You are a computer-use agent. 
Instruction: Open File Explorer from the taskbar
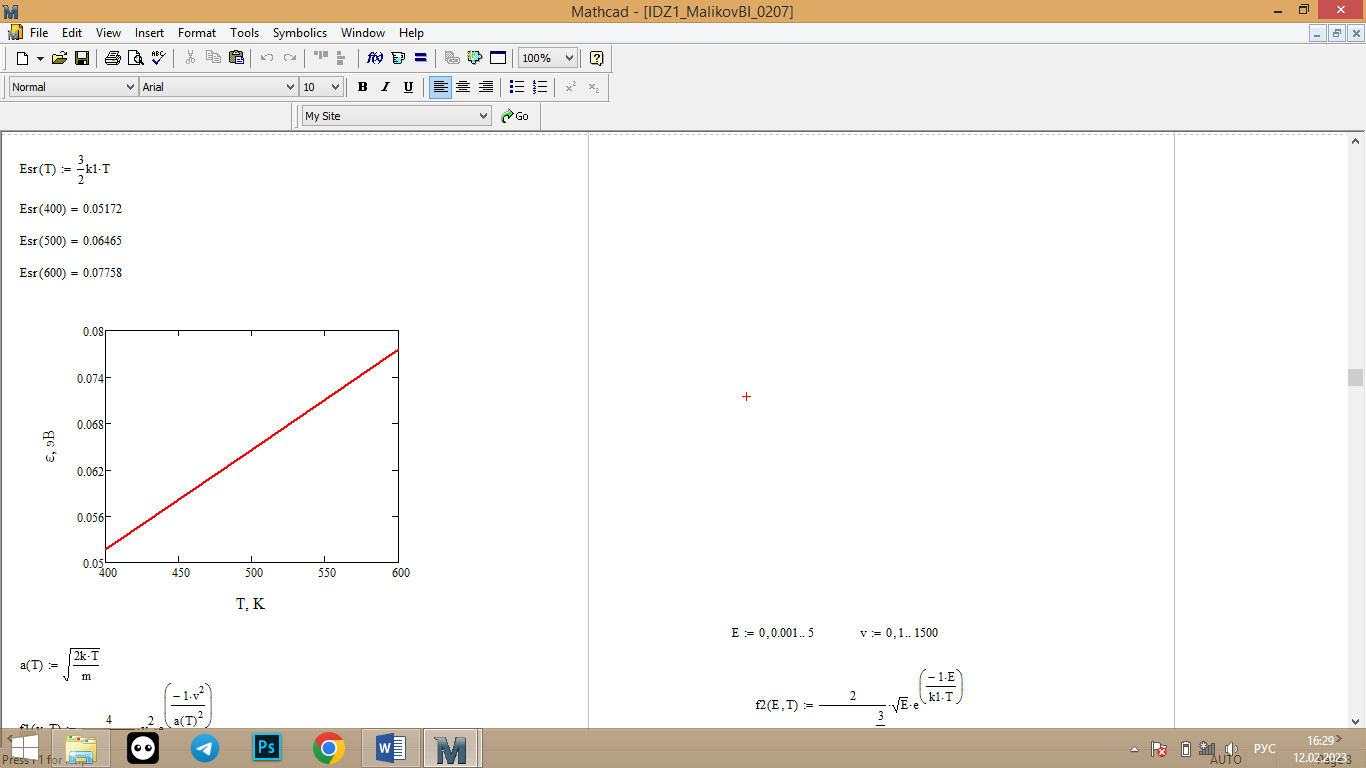tap(81, 748)
